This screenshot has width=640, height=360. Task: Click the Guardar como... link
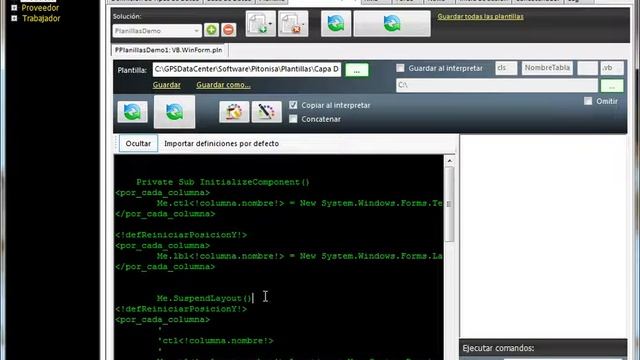223,85
